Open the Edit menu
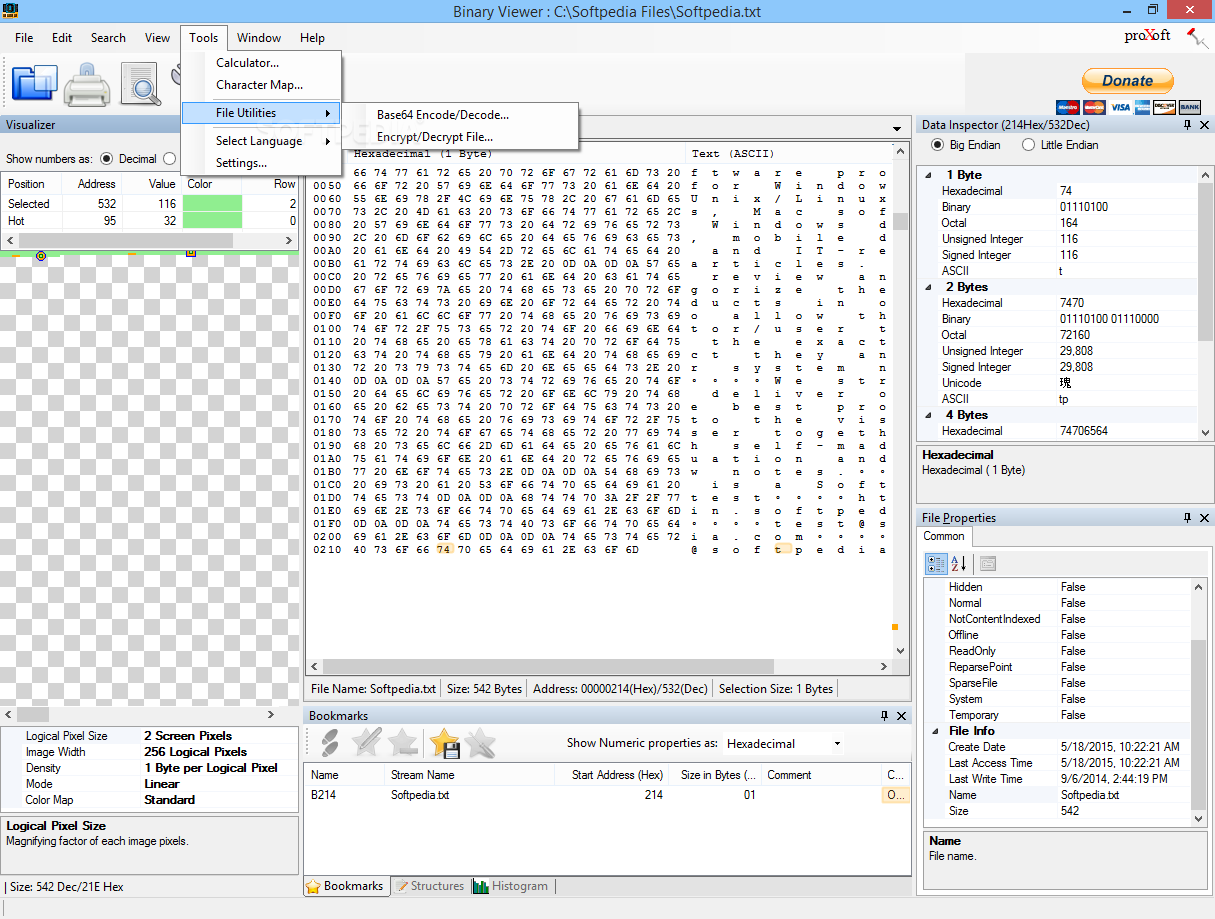 pyautogui.click(x=62, y=38)
